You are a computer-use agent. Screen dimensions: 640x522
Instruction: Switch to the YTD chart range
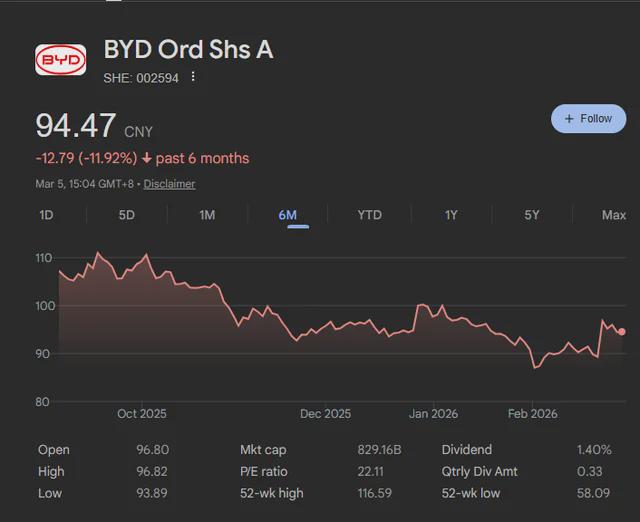369,215
